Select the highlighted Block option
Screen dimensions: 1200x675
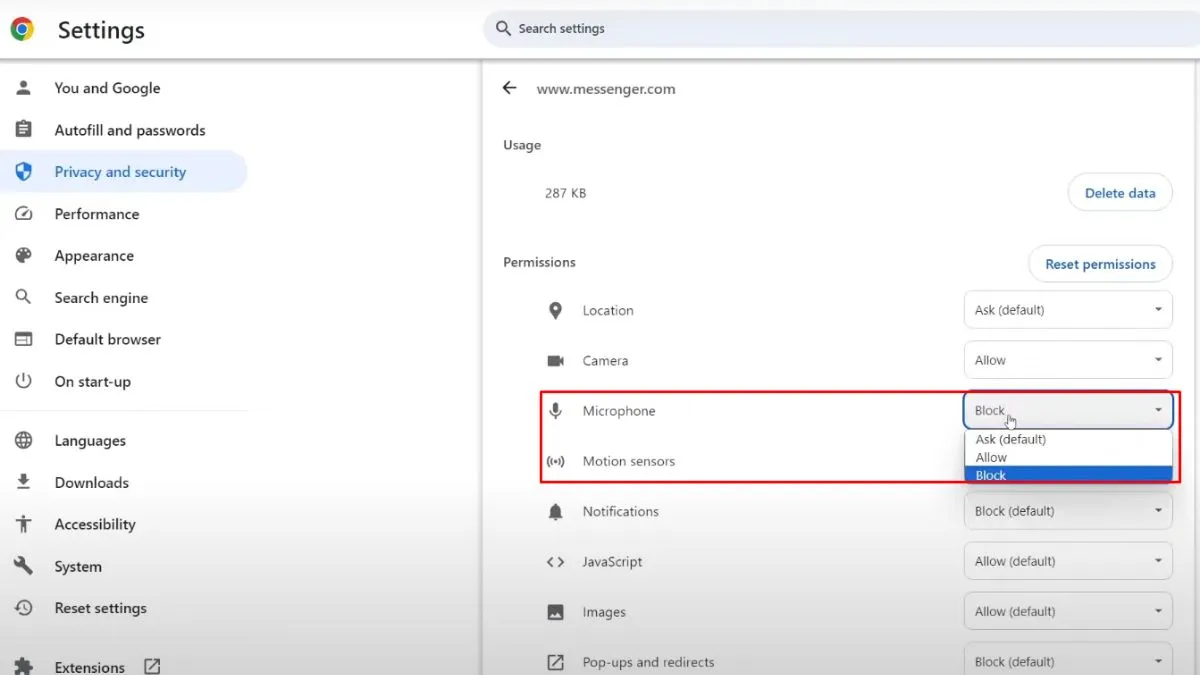tap(992, 475)
